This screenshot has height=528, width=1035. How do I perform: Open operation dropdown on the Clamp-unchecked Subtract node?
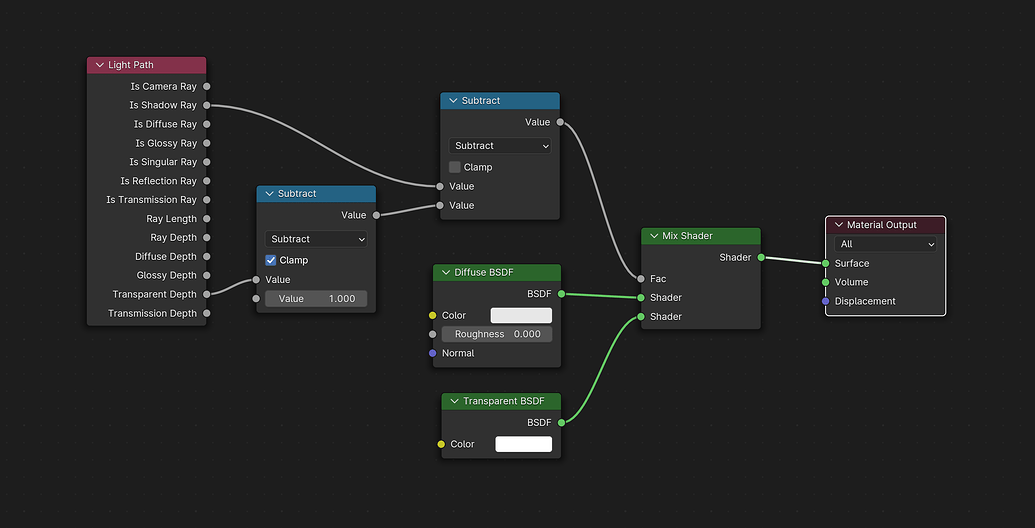500,145
